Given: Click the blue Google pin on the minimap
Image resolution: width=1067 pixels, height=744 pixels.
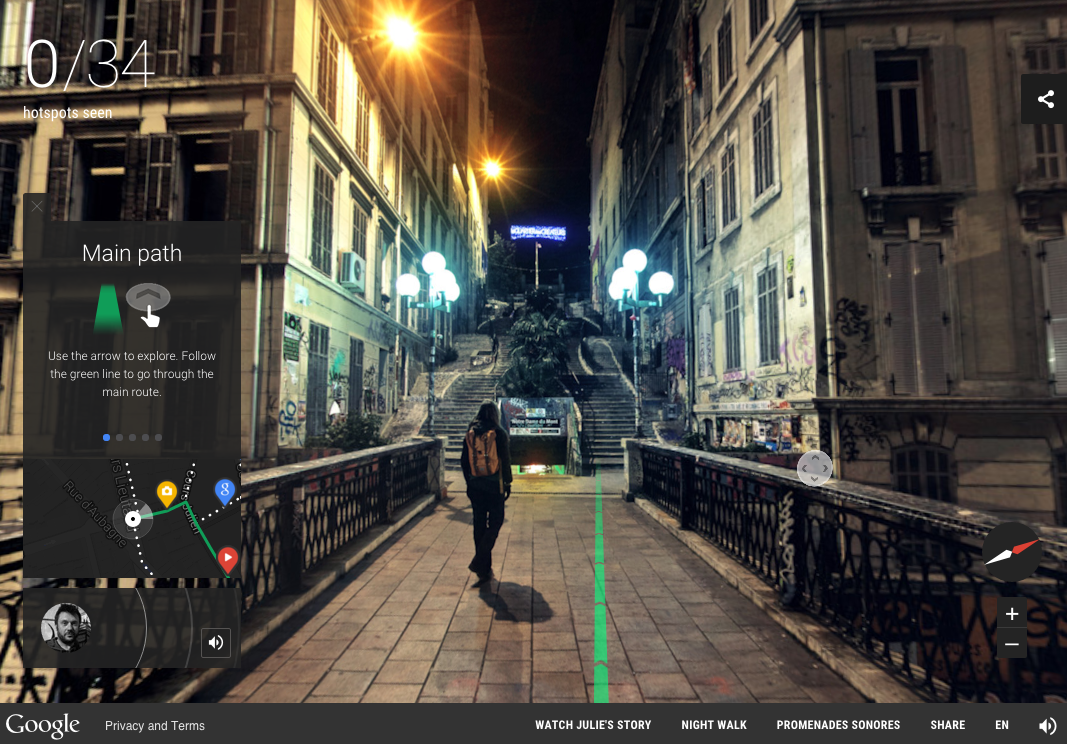Looking at the screenshot, I should tap(225, 491).
